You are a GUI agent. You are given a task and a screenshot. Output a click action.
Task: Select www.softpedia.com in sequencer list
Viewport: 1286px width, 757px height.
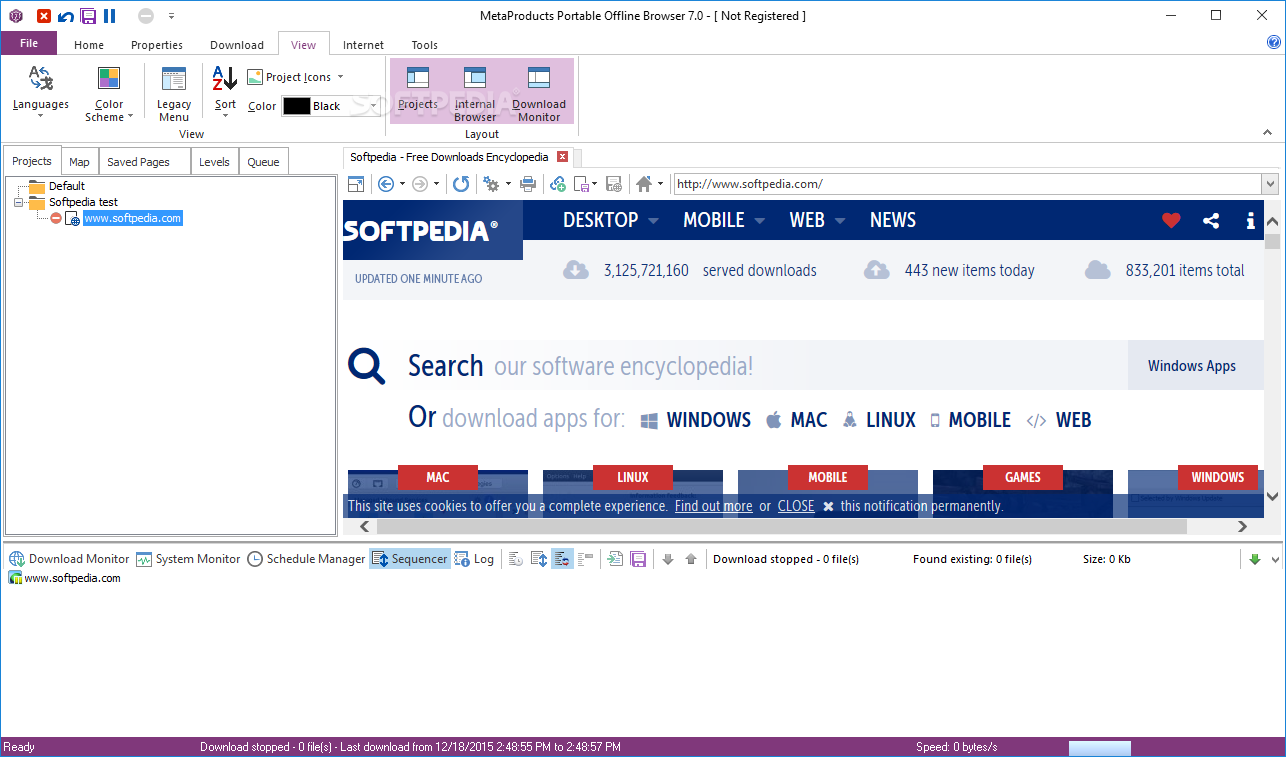pyautogui.click(x=65, y=578)
